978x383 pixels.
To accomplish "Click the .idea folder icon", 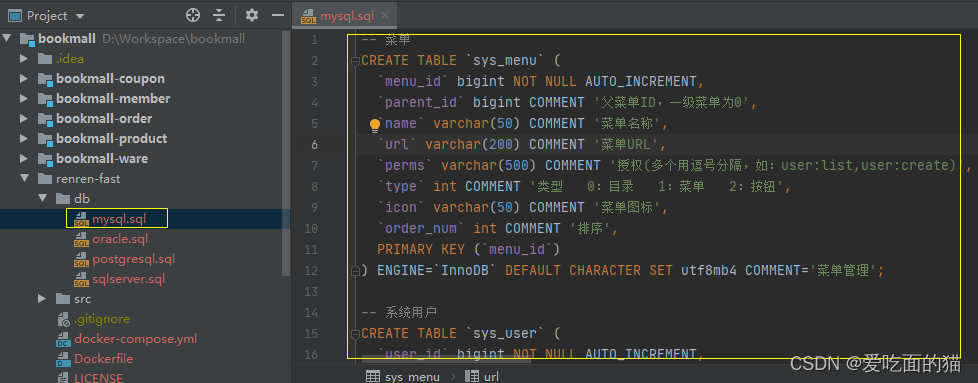I will coord(45,59).
